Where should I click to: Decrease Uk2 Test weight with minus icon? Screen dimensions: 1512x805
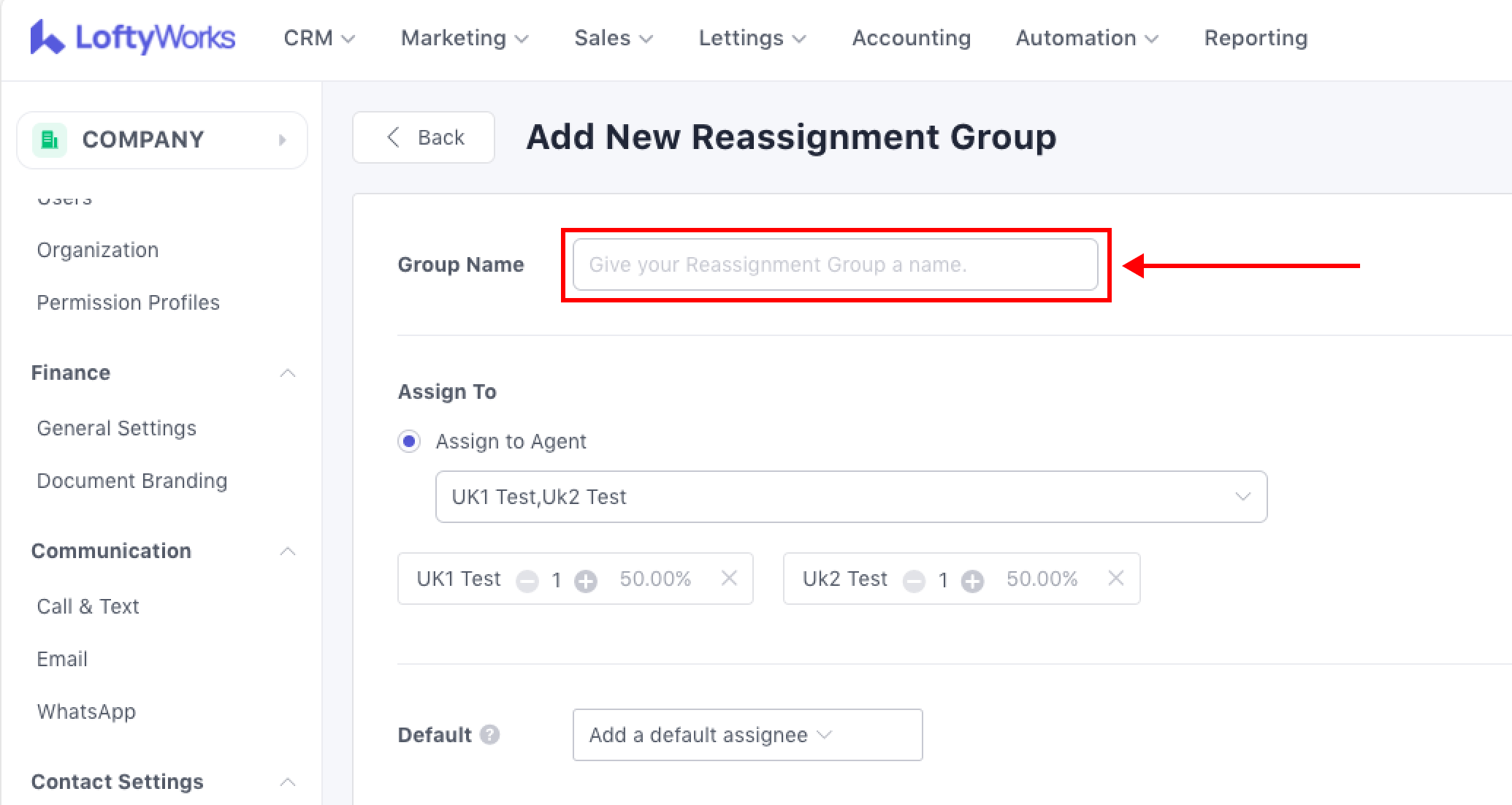[x=914, y=581]
